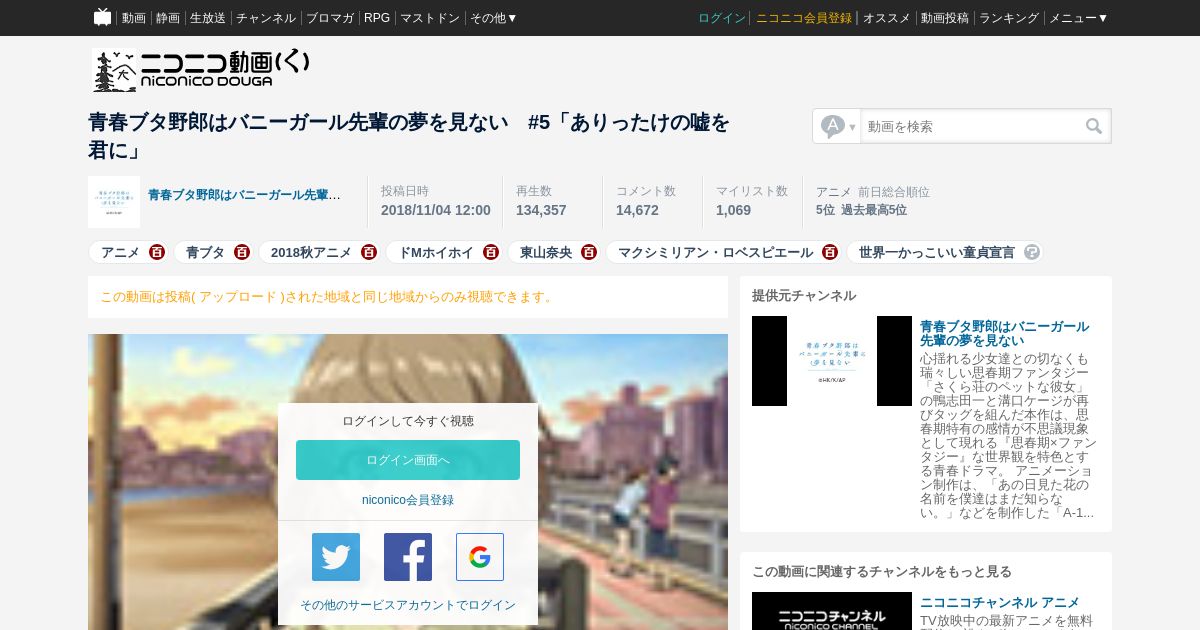Click niconico会員登録 link in login box
The height and width of the screenshot is (630, 1200).
coord(408,500)
